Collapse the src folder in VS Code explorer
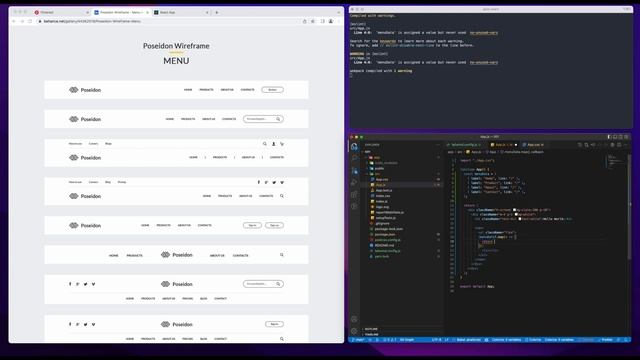 (x=377, y=174)
